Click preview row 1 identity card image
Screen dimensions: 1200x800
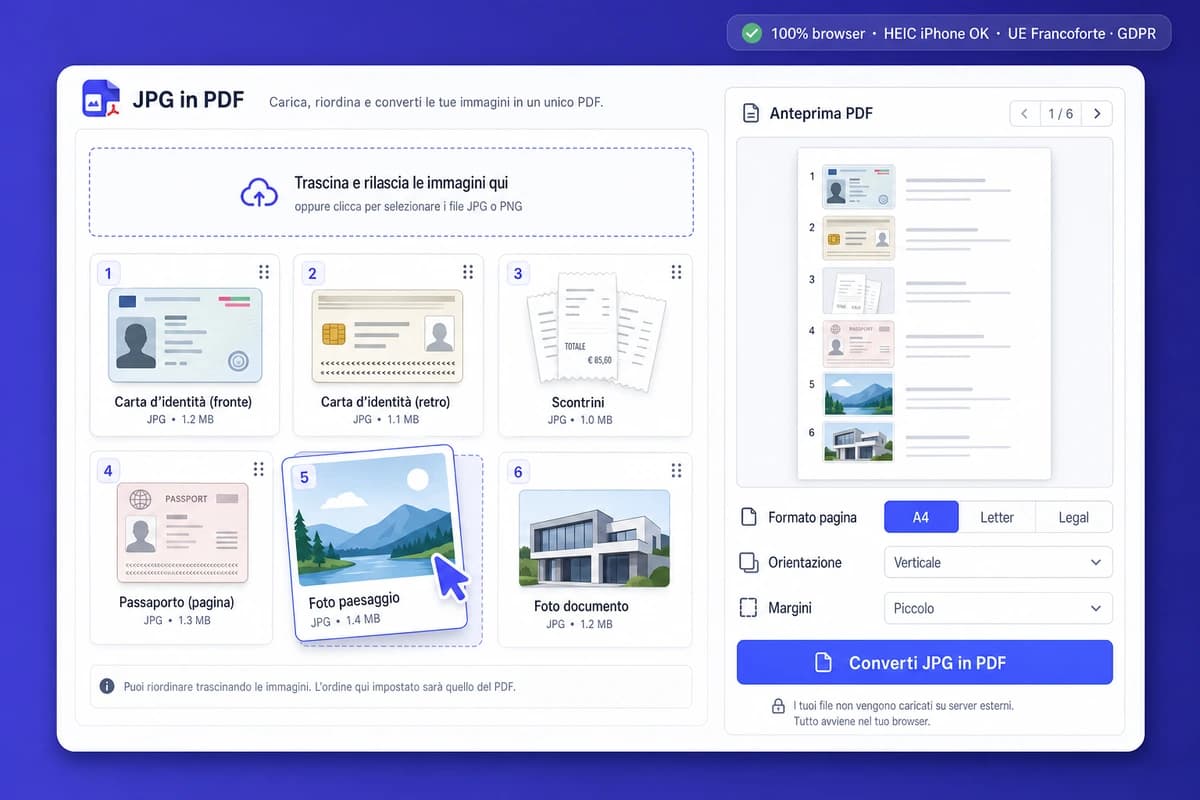click(x=858, y=186)
